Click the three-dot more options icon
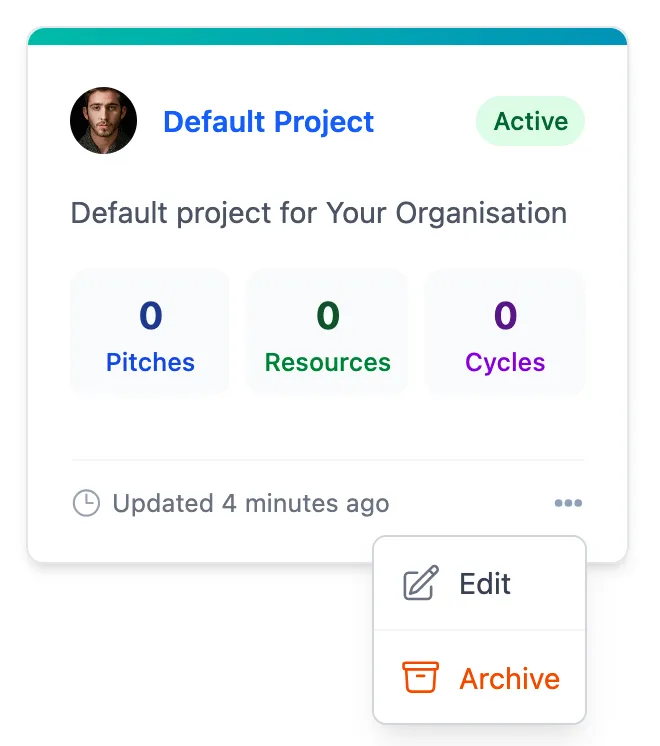The height and width of the screenshot is (746, 660). (x=568, y=503)
